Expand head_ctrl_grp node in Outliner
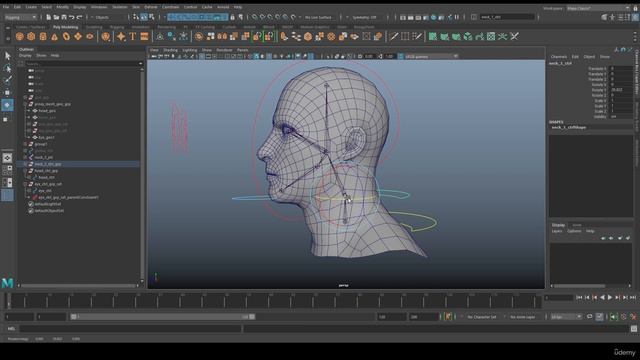The height and width of the screenshot is (360, 640). click(25, 171)
